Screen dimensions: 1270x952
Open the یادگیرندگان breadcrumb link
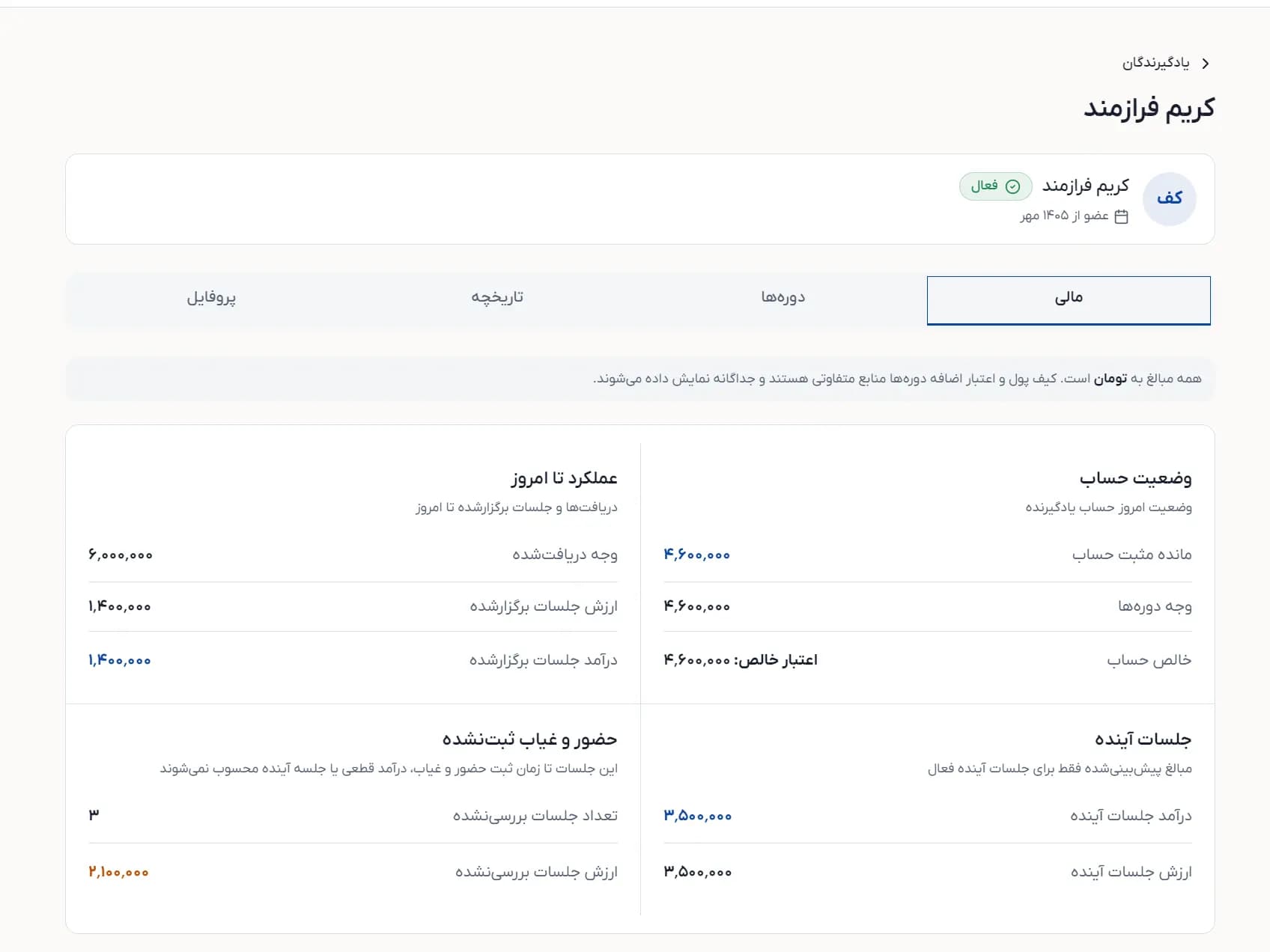point(1155,63)
